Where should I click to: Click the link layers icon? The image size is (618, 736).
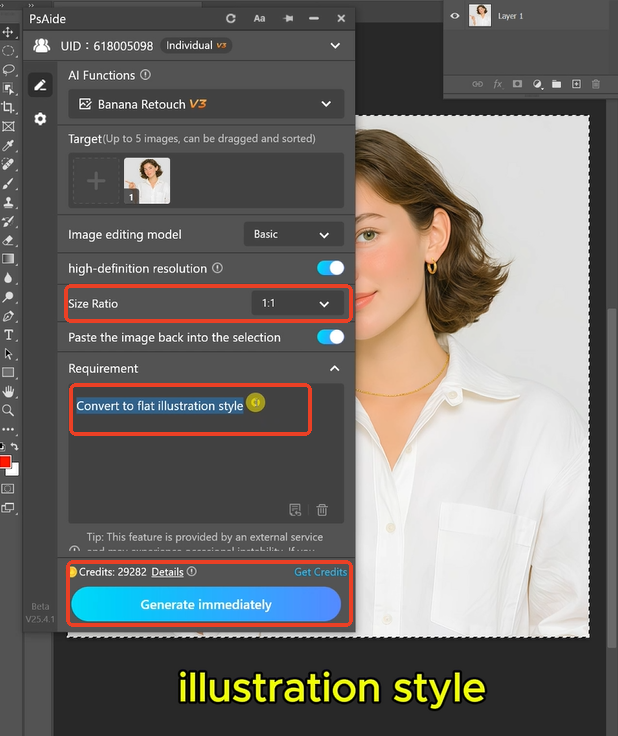coord(477,84)
